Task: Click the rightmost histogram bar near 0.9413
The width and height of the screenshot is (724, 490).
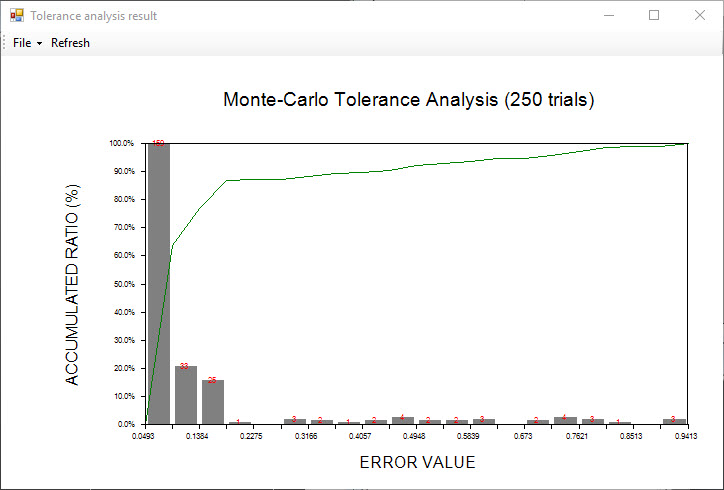Action: pyautogui.click(x=674, y=421)
